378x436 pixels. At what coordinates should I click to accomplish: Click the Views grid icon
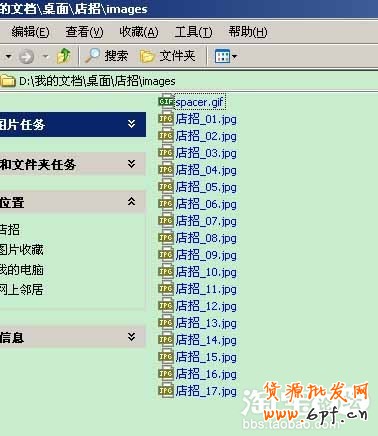222,56
